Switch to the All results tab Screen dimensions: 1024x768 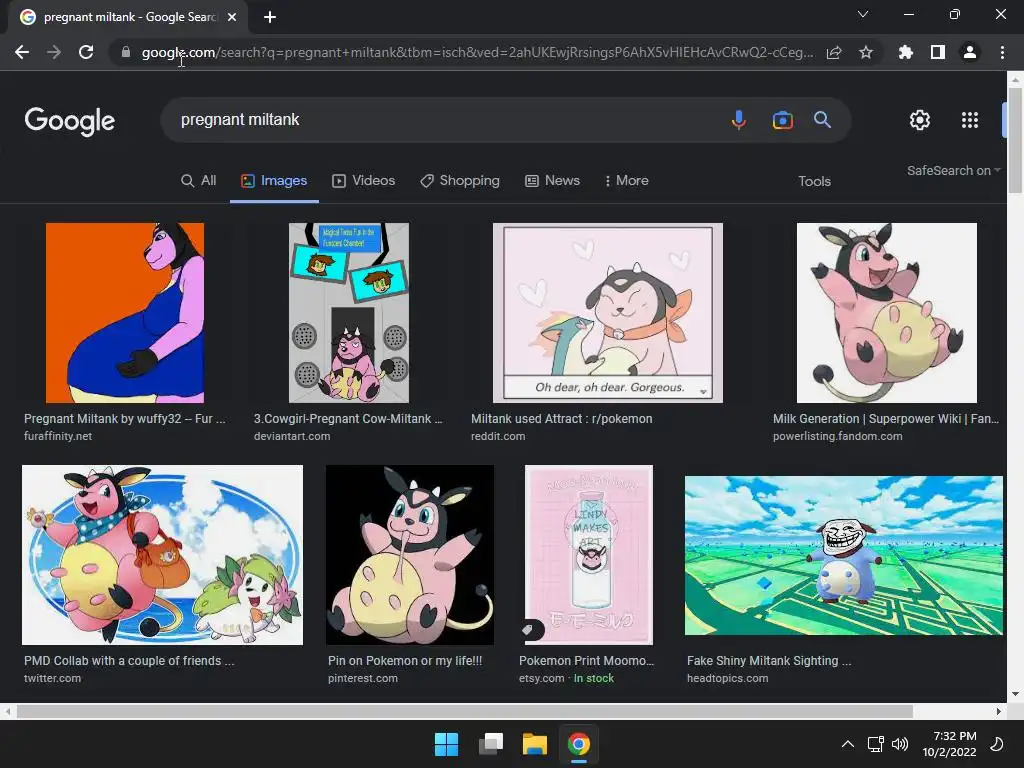point(198,181)
